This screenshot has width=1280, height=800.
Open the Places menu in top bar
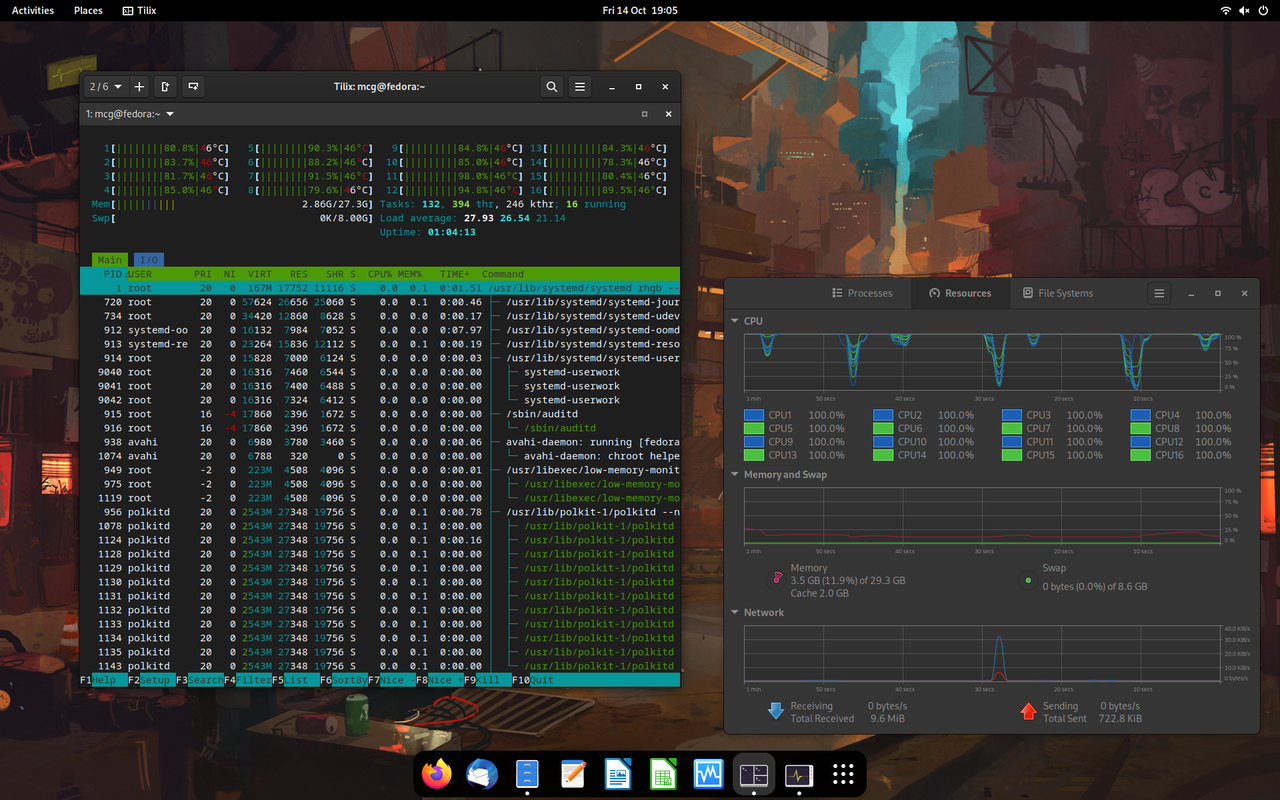pos(88,10)
